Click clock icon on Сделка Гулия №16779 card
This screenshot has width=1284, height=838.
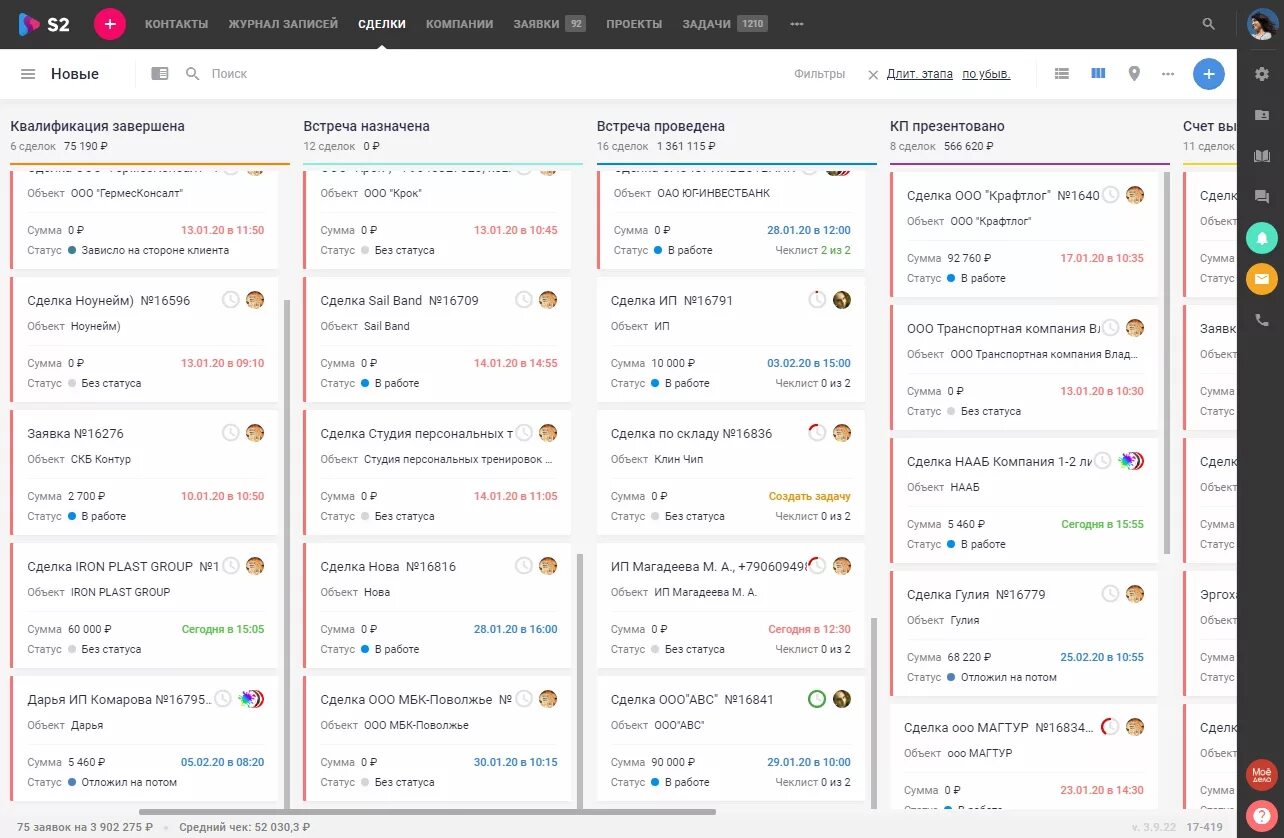coord(1110,594)
